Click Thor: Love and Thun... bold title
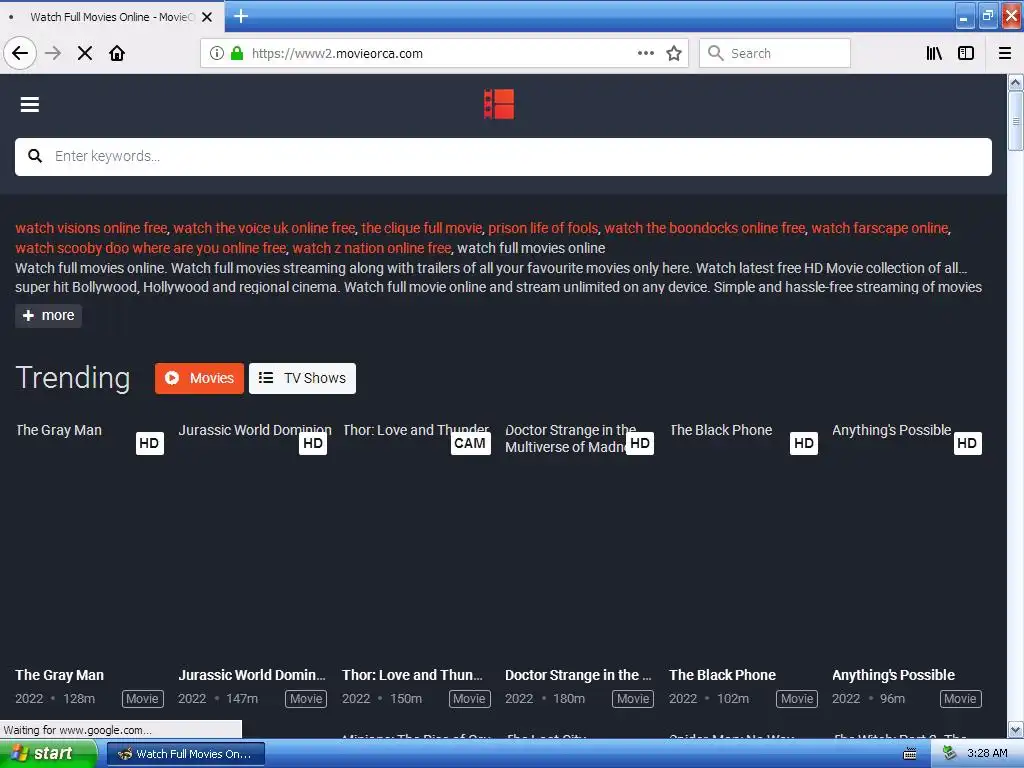The width and height of the screenshot is (1024, 768). point(412,675)
